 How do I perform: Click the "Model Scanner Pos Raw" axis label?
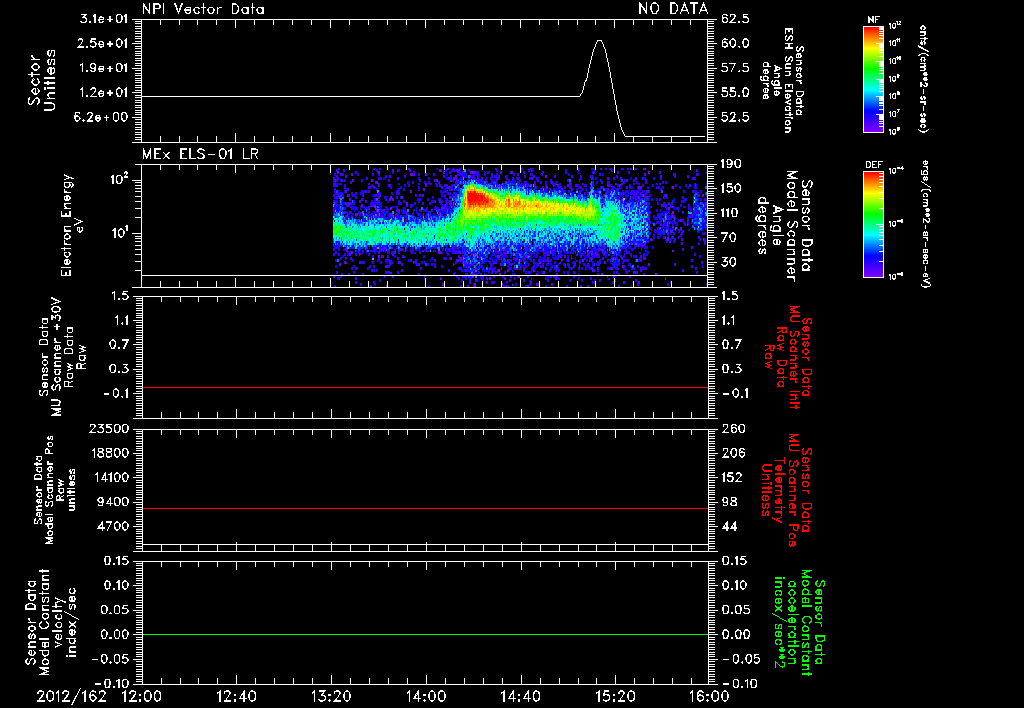(x=56, y=490)
